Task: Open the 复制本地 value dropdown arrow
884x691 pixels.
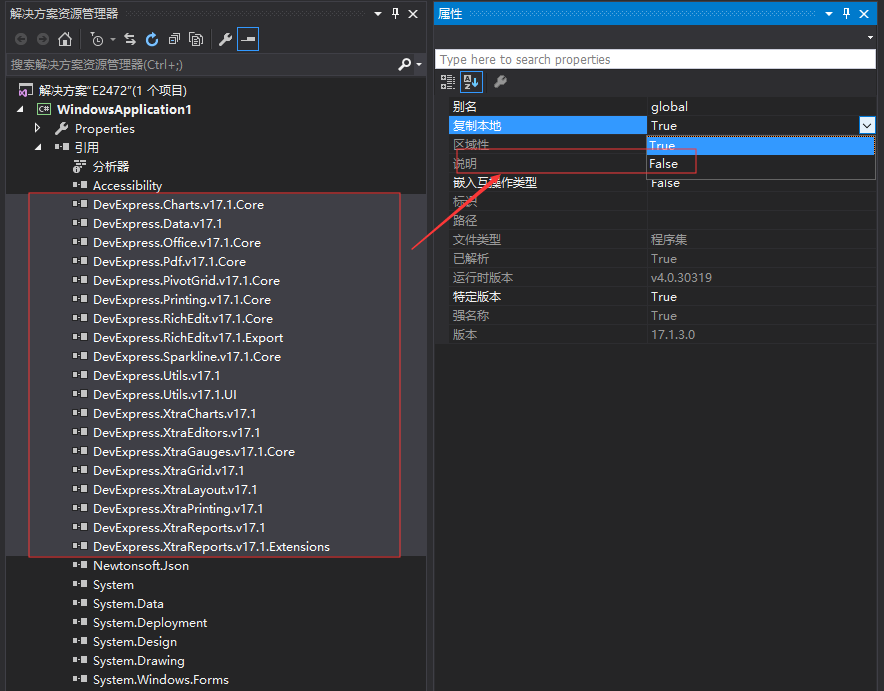Action: tap(867, 125)
